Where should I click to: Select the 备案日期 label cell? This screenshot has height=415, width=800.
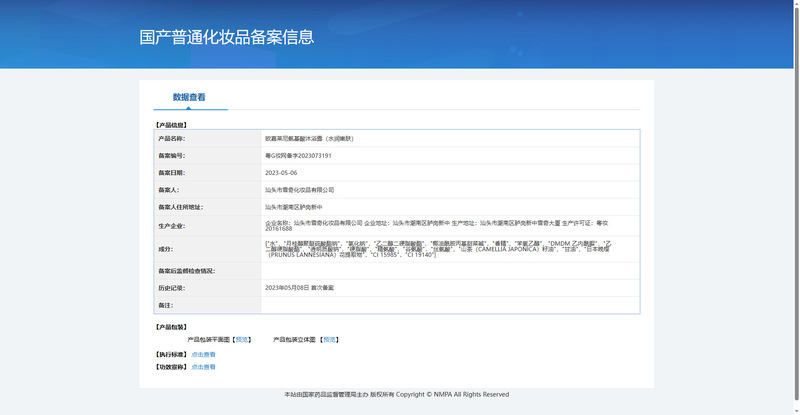(x=208, y=173)
